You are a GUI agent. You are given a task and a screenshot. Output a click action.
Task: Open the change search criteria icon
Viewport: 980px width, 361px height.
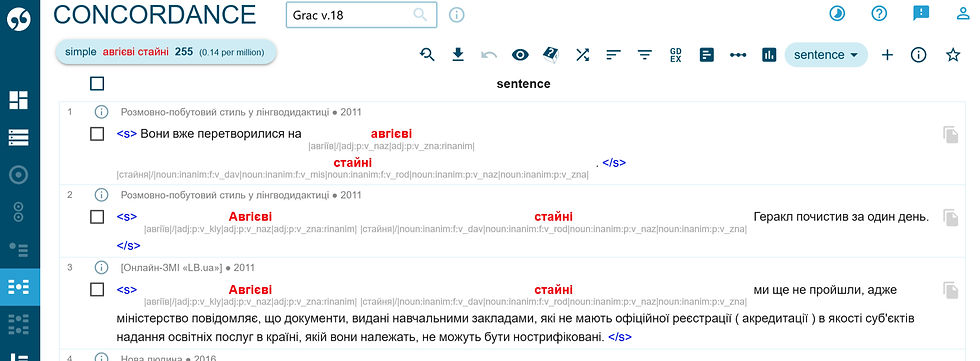coord(427,55)
